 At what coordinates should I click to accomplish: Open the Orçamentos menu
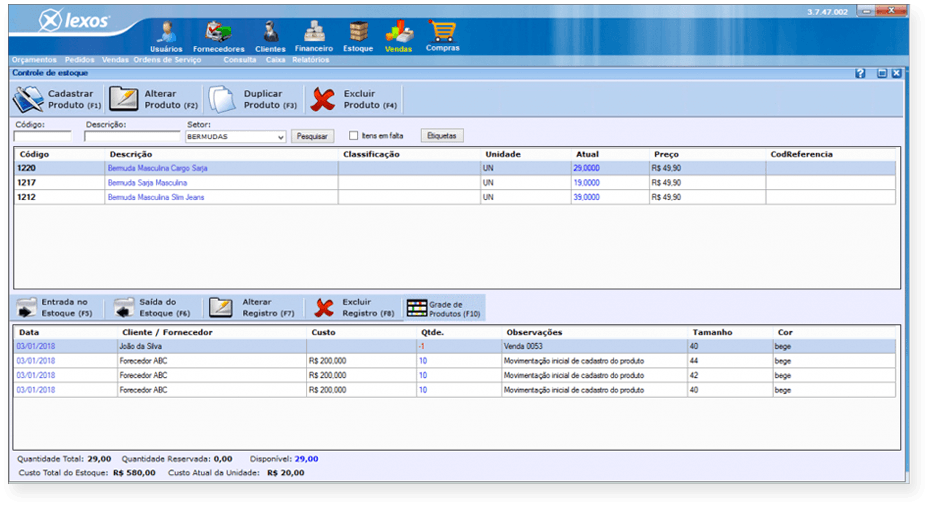[34, 60]
